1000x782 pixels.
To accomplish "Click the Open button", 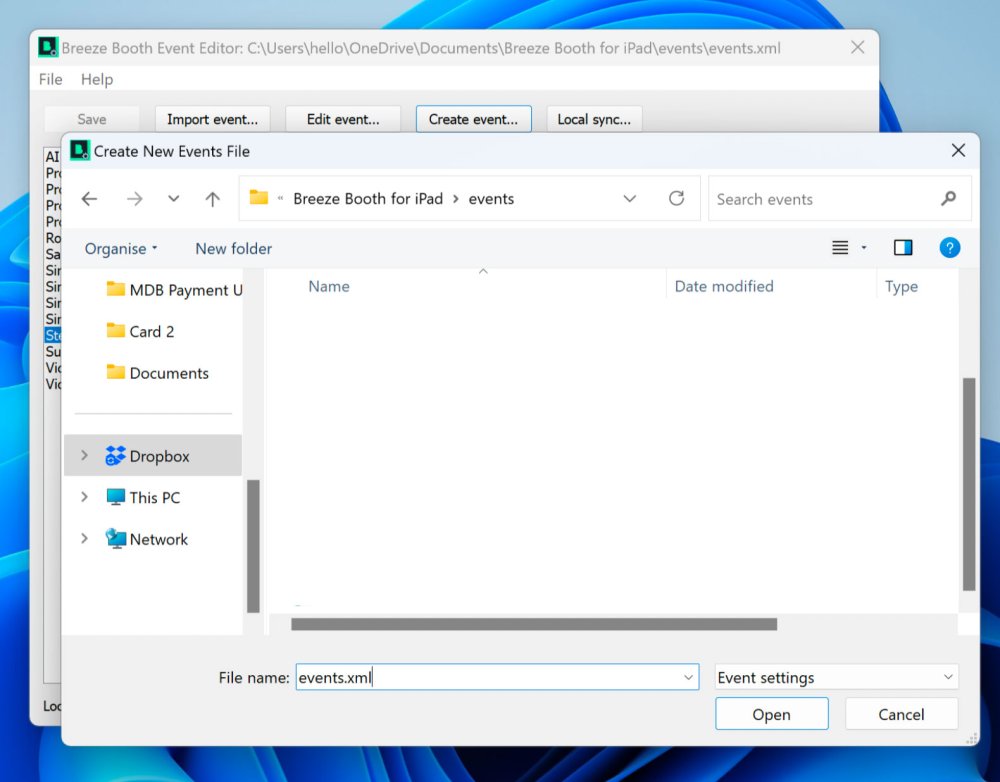I will pos(772,714).
